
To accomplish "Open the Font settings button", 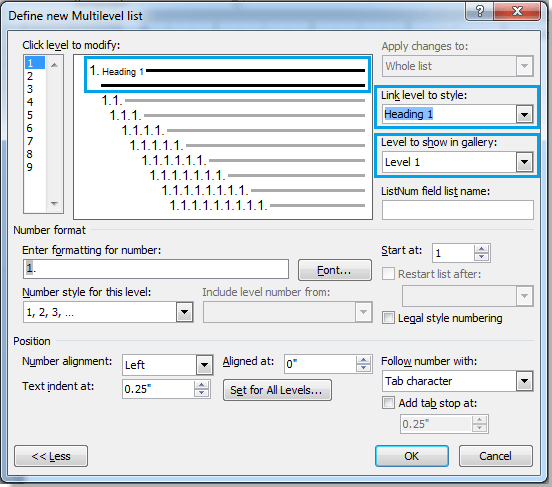I will click(334, 270).
